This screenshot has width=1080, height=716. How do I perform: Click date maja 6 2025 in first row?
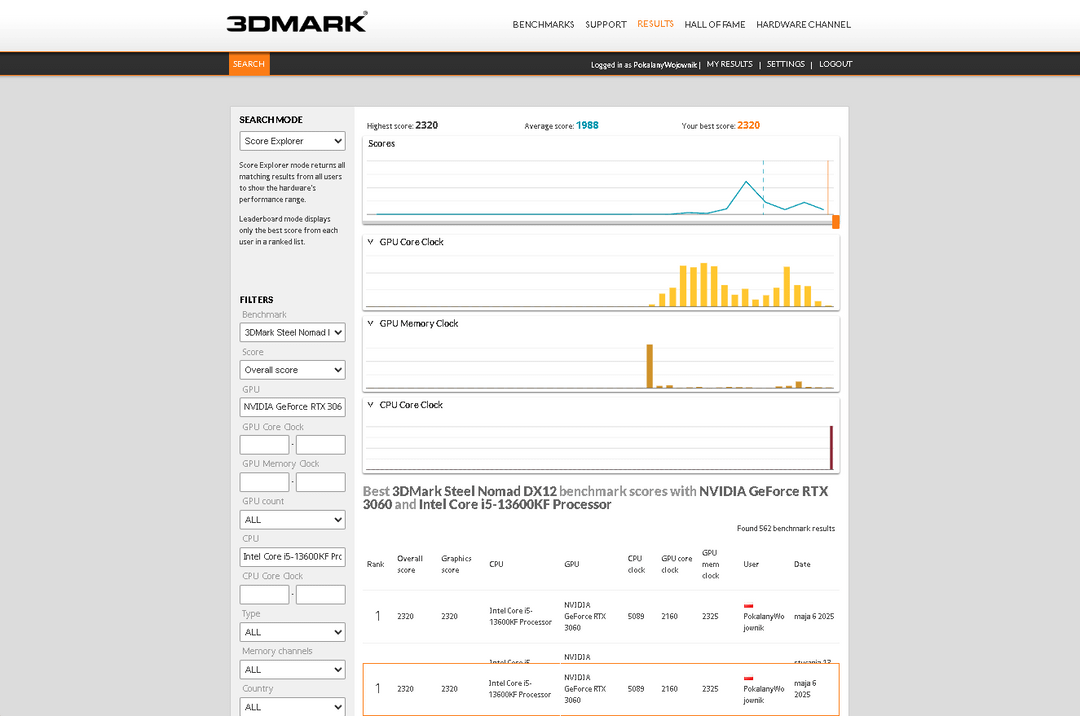(813, 617)
